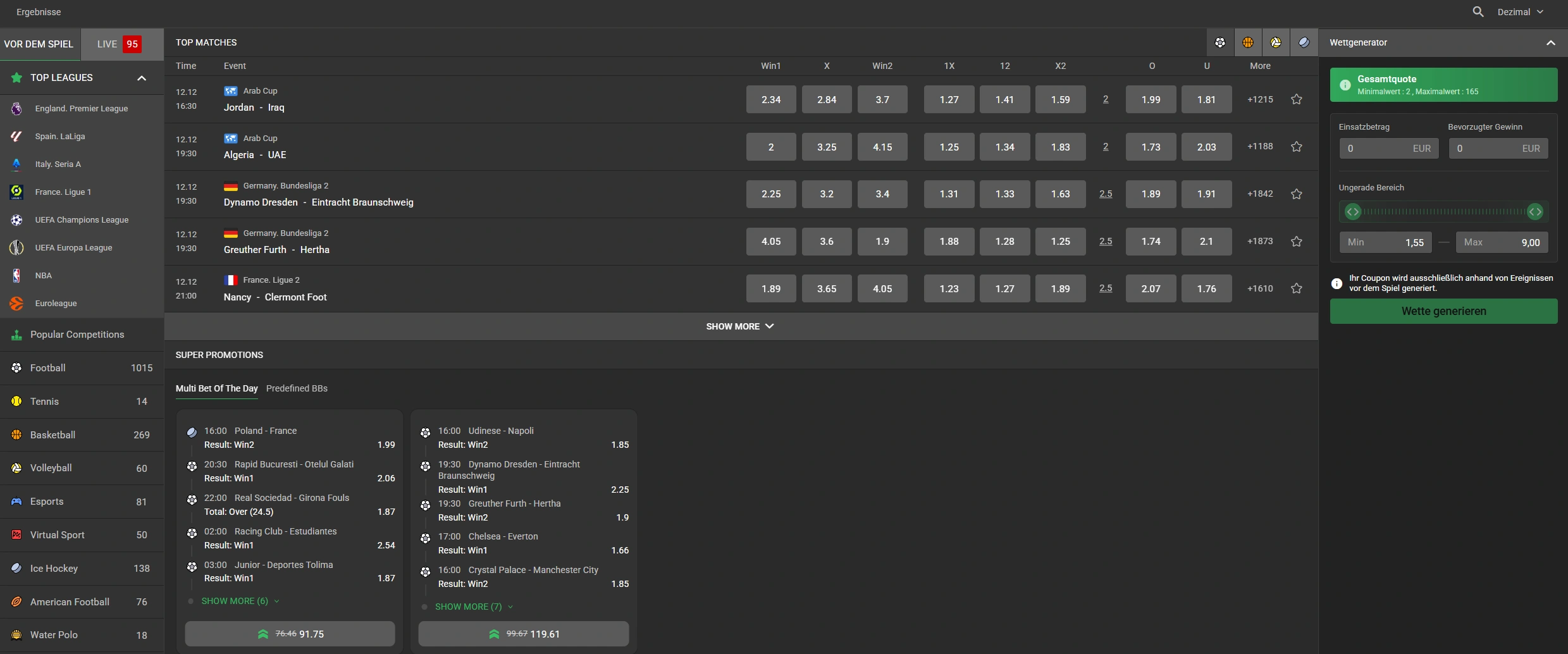Click the Max odds field 9,00
This screenshot has width=1568, height=654.
pyautogui.click(x=1502, y=242)
